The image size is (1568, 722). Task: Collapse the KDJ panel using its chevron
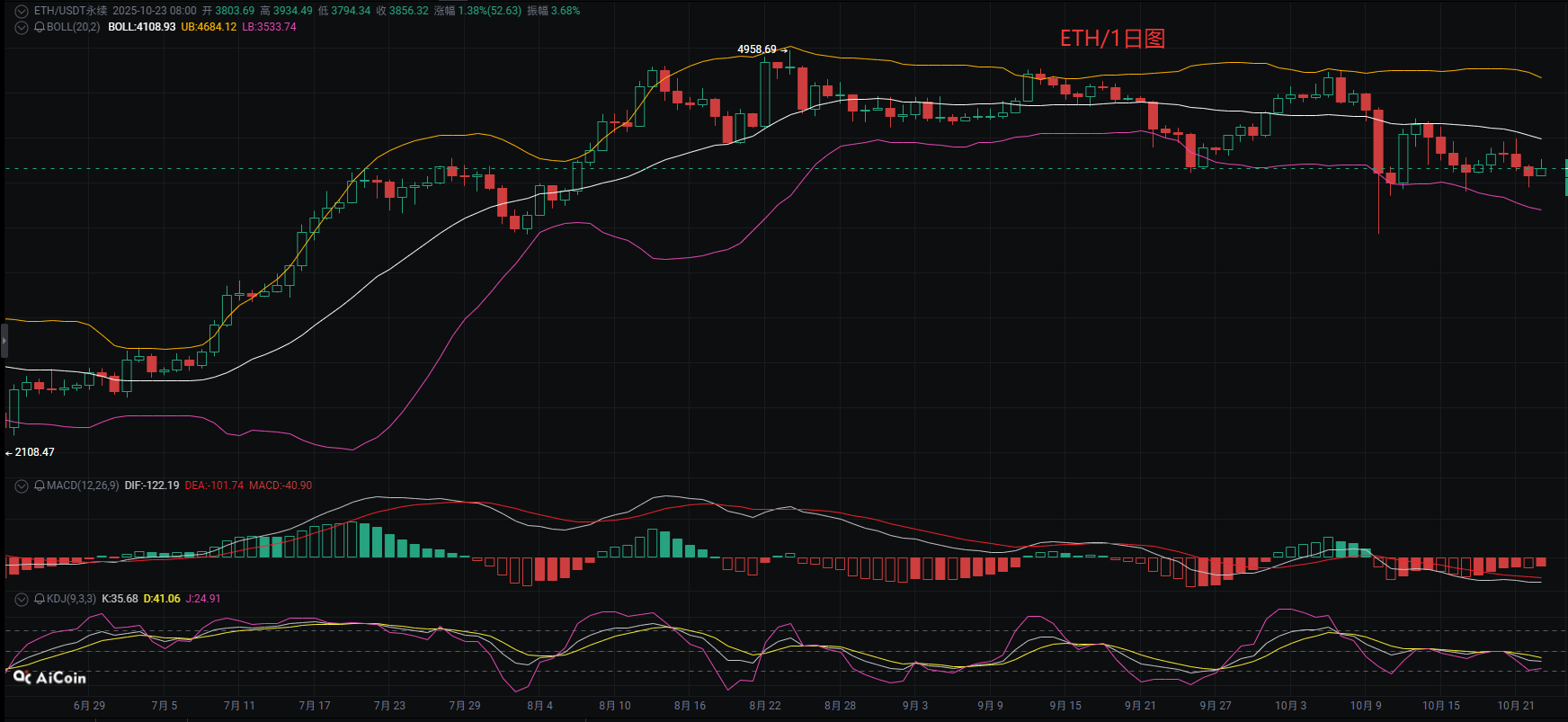coord(22,599)
